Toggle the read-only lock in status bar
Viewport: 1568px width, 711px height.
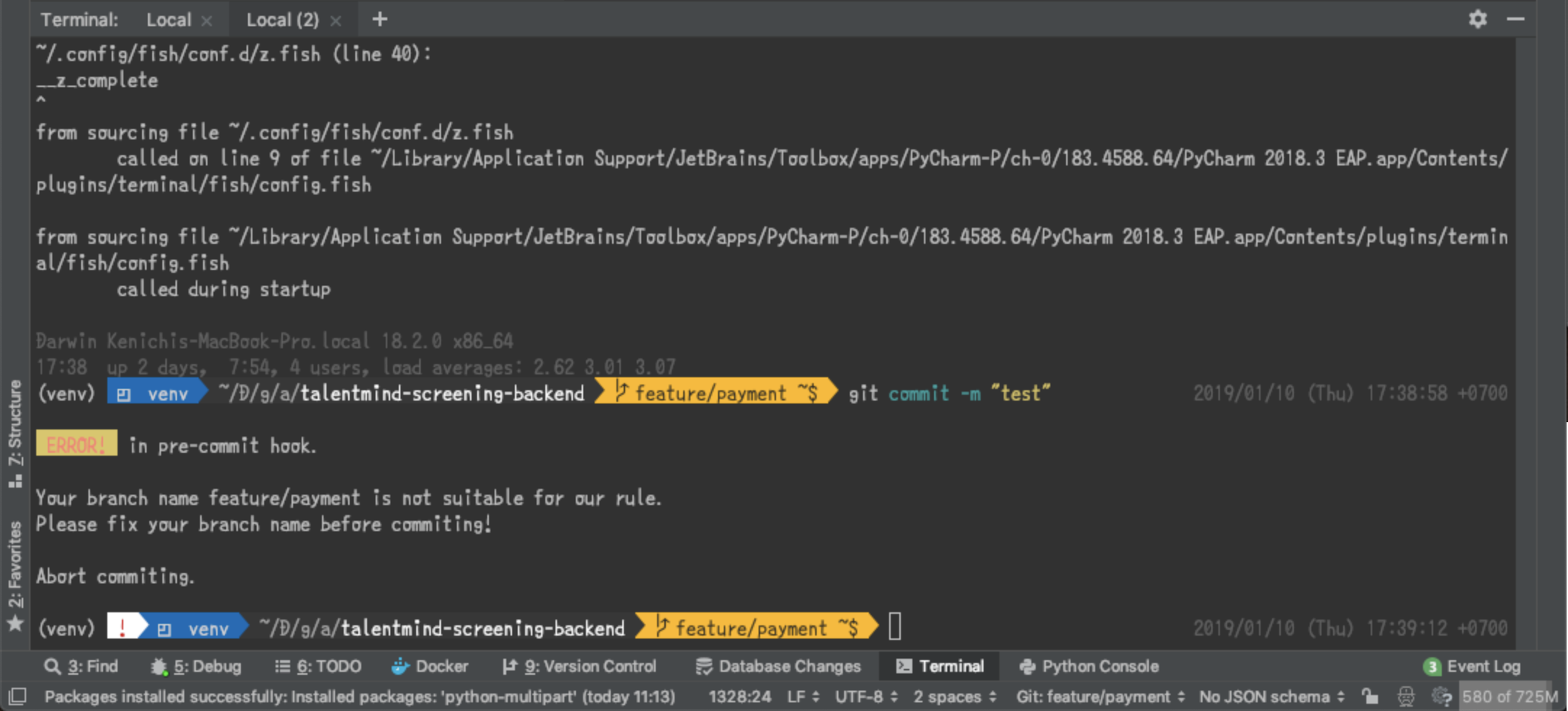tap(1369, 696)
